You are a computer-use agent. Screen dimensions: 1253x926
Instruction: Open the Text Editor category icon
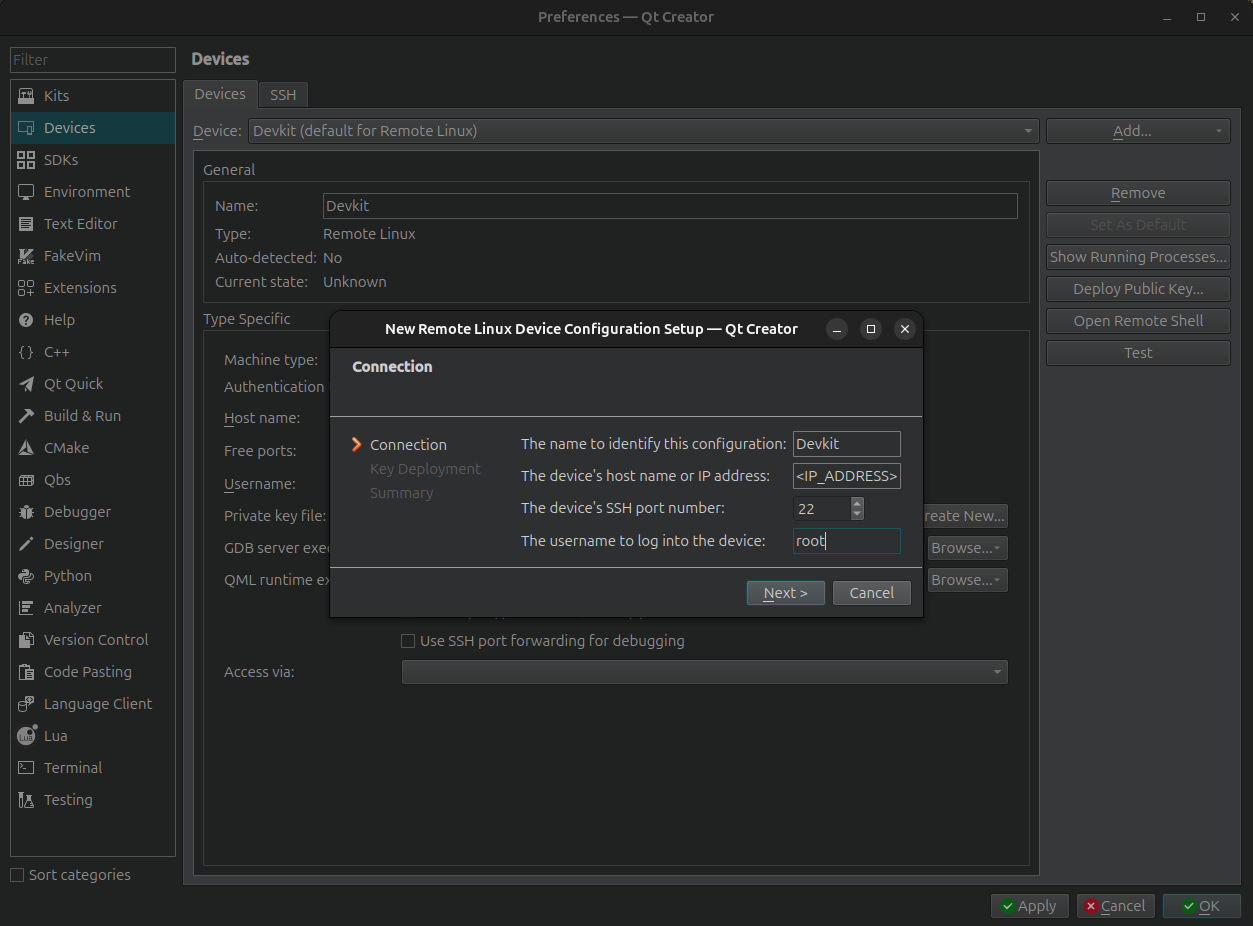point(26,224)
